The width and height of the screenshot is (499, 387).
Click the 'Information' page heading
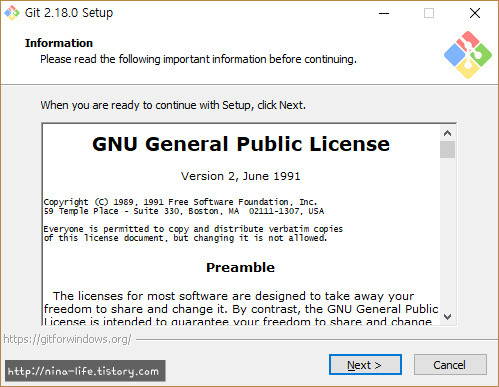pos(59,43)
